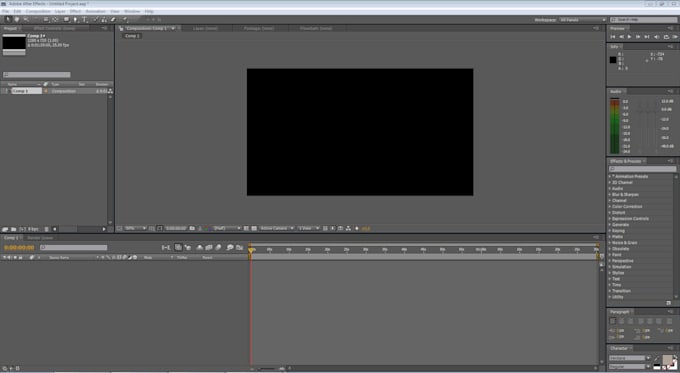Click the timeline graph editor icon
This screenshot has height=373, width=680.
click(239, 247)
